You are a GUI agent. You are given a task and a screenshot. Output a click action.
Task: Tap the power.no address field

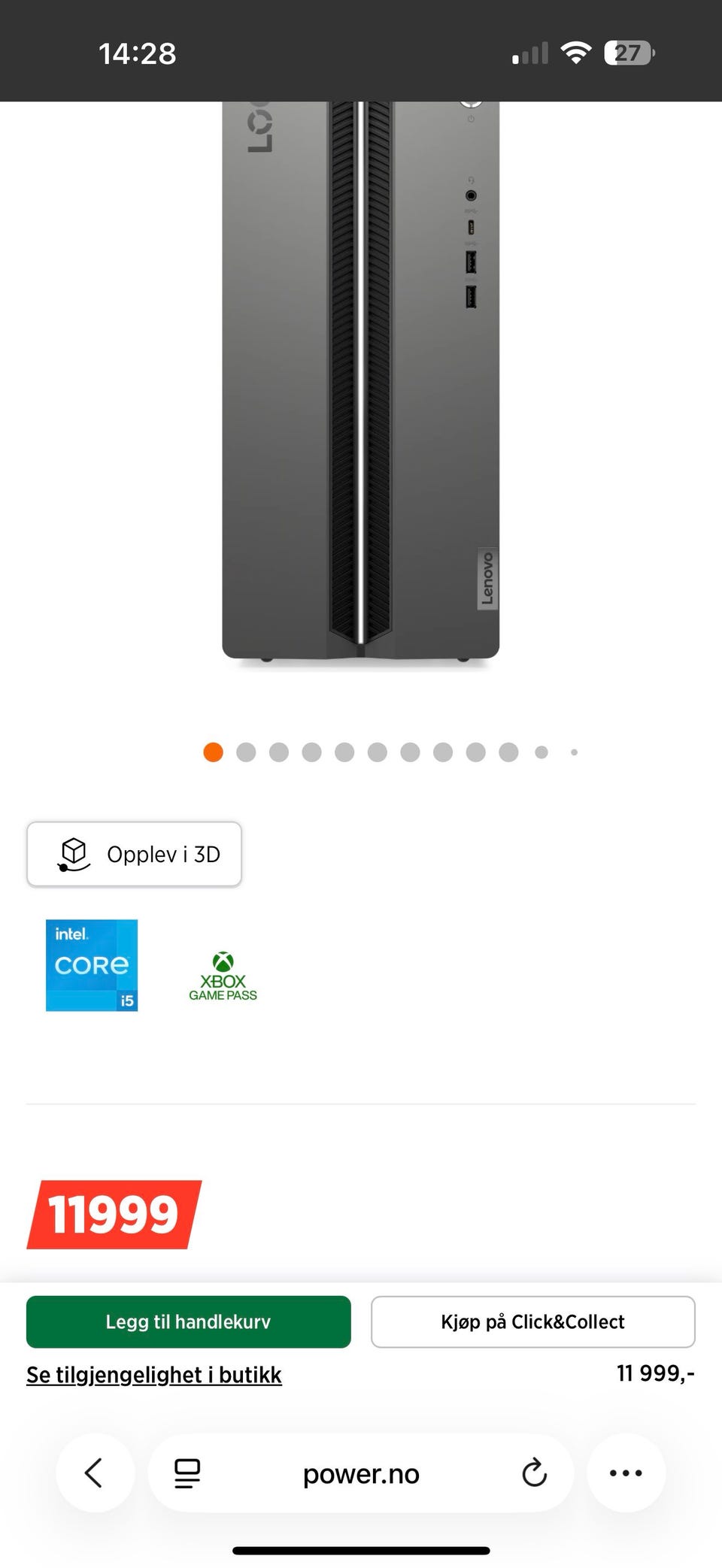click(361, 1473)
